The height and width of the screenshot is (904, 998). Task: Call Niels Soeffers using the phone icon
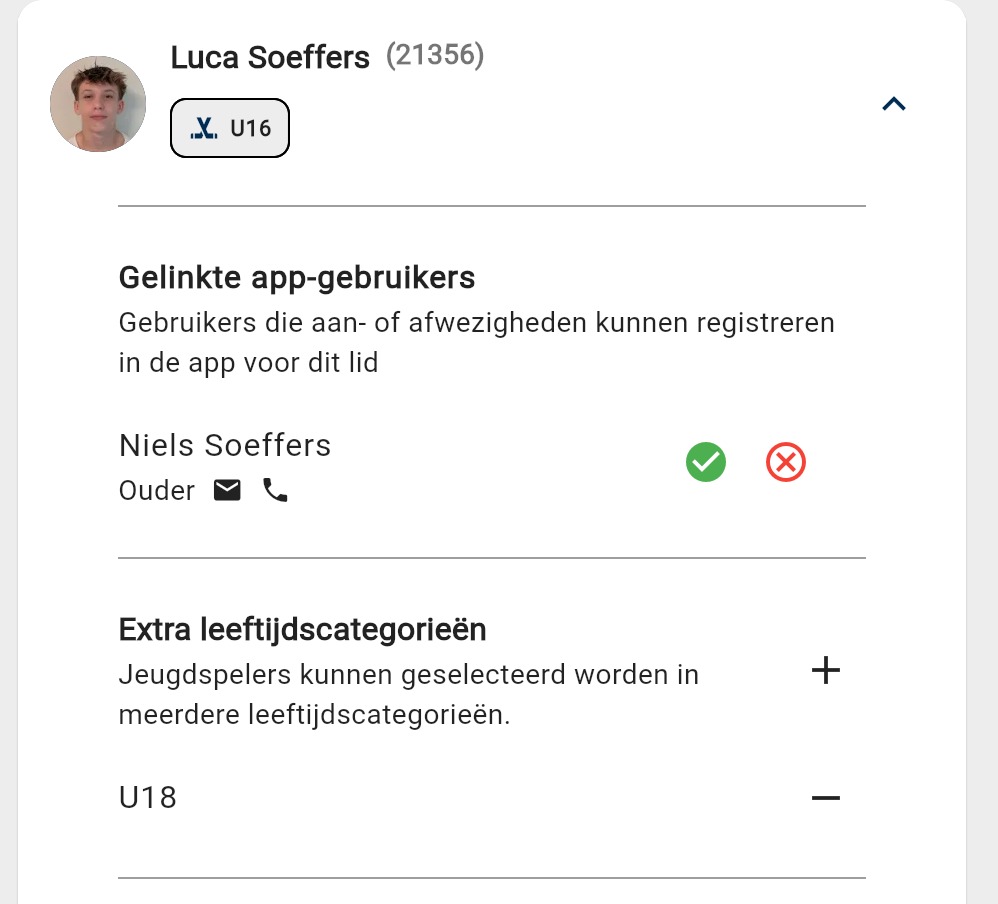pos(275,490)
